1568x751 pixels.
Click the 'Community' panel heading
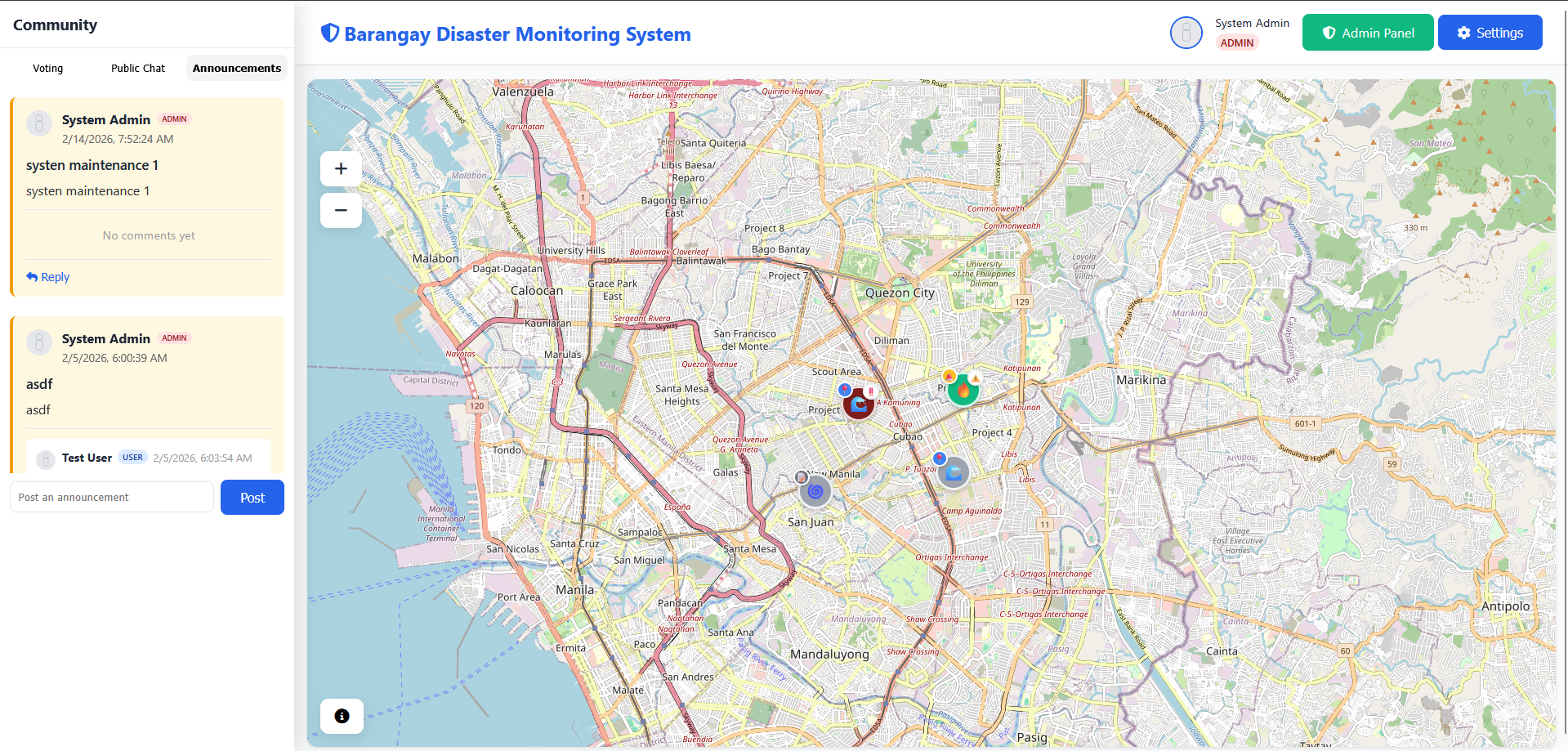tap(55, 25)
